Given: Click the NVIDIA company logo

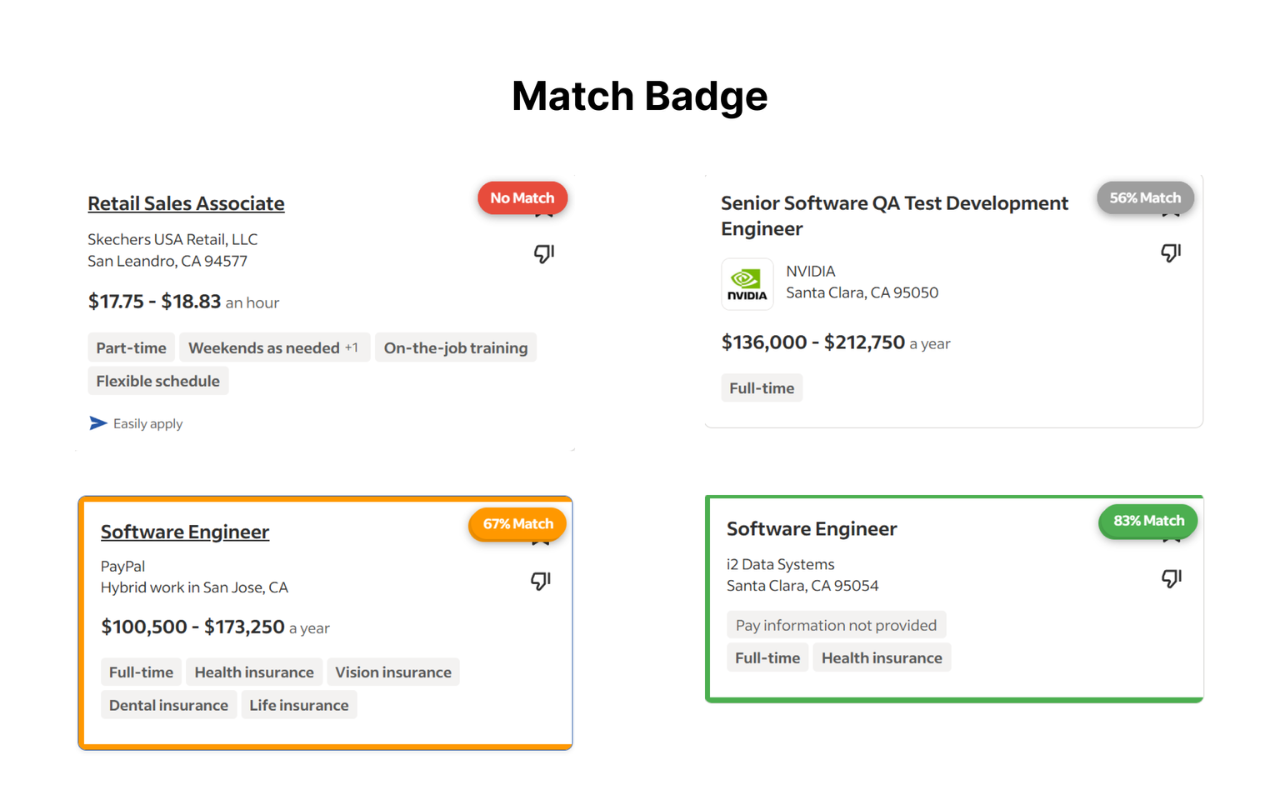Looking at the screenshot, I should 747,284.
